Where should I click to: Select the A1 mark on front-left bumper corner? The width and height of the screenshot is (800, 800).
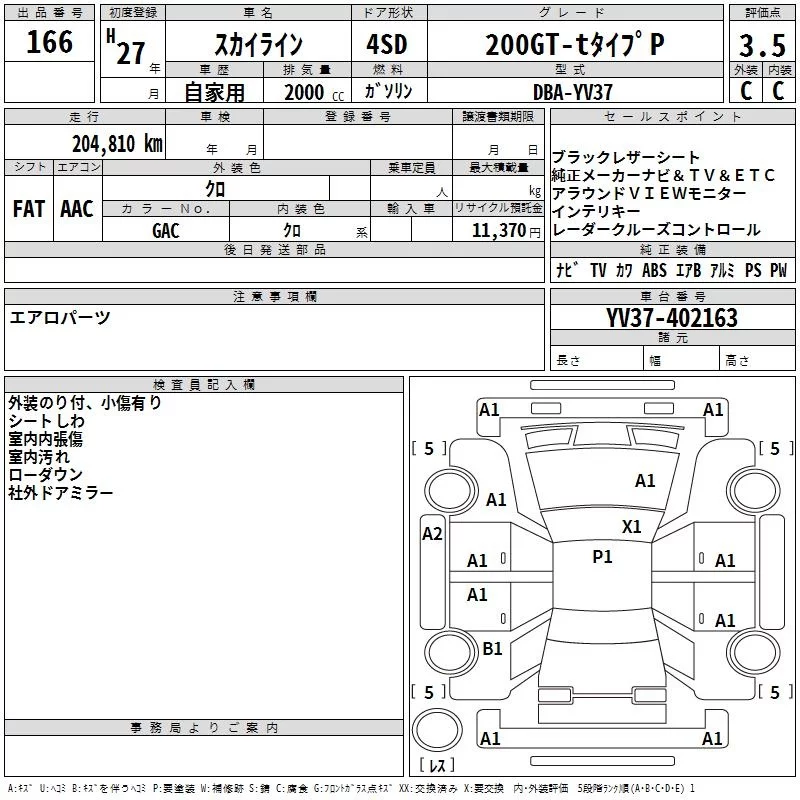[x=489, y=409]
